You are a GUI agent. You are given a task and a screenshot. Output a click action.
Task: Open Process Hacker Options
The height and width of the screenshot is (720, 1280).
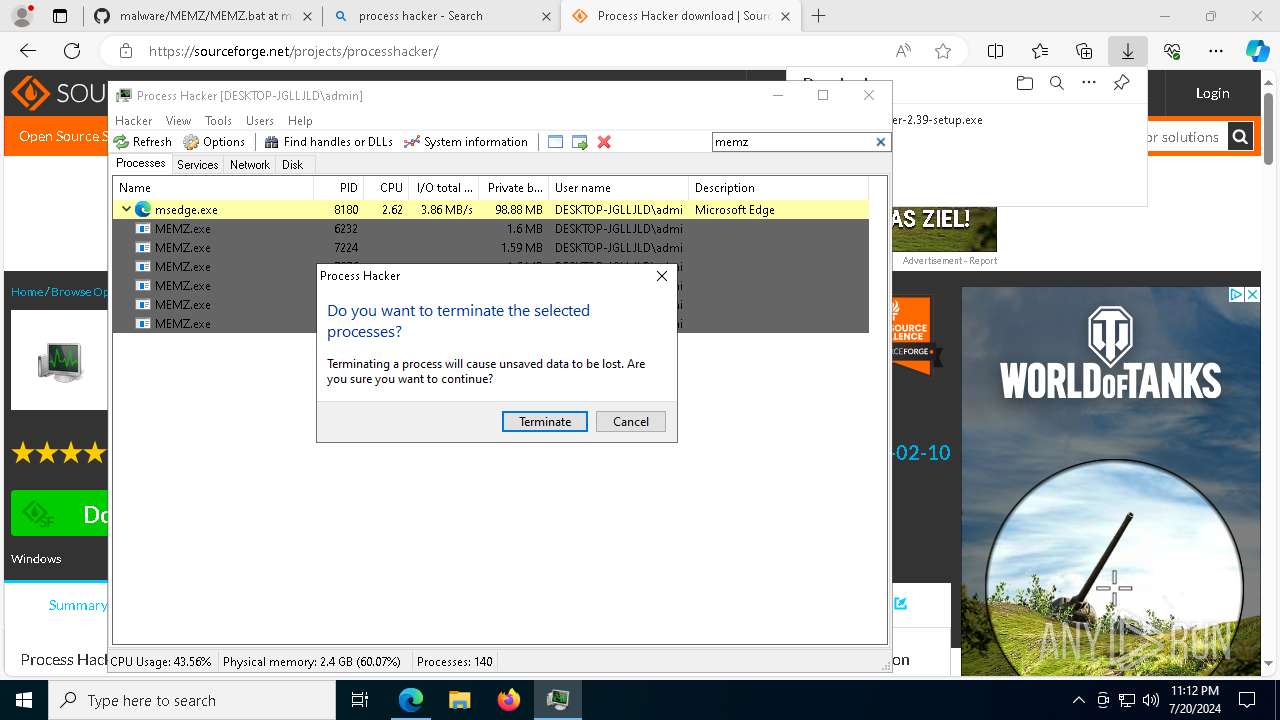click(x=214, y=142)
